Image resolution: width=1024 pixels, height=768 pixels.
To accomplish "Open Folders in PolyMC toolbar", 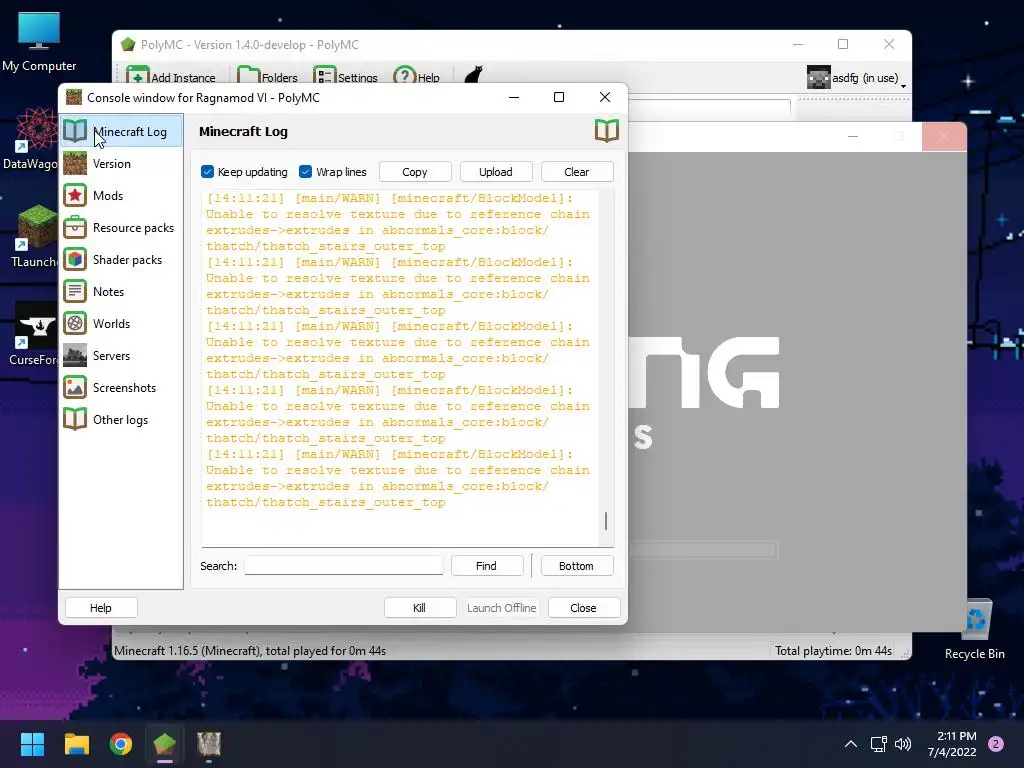I will 266,77.
